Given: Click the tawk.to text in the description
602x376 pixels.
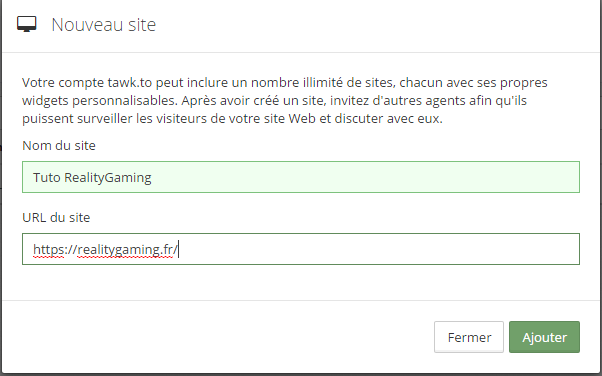Looking at the screenshot, I should (130, 83).
